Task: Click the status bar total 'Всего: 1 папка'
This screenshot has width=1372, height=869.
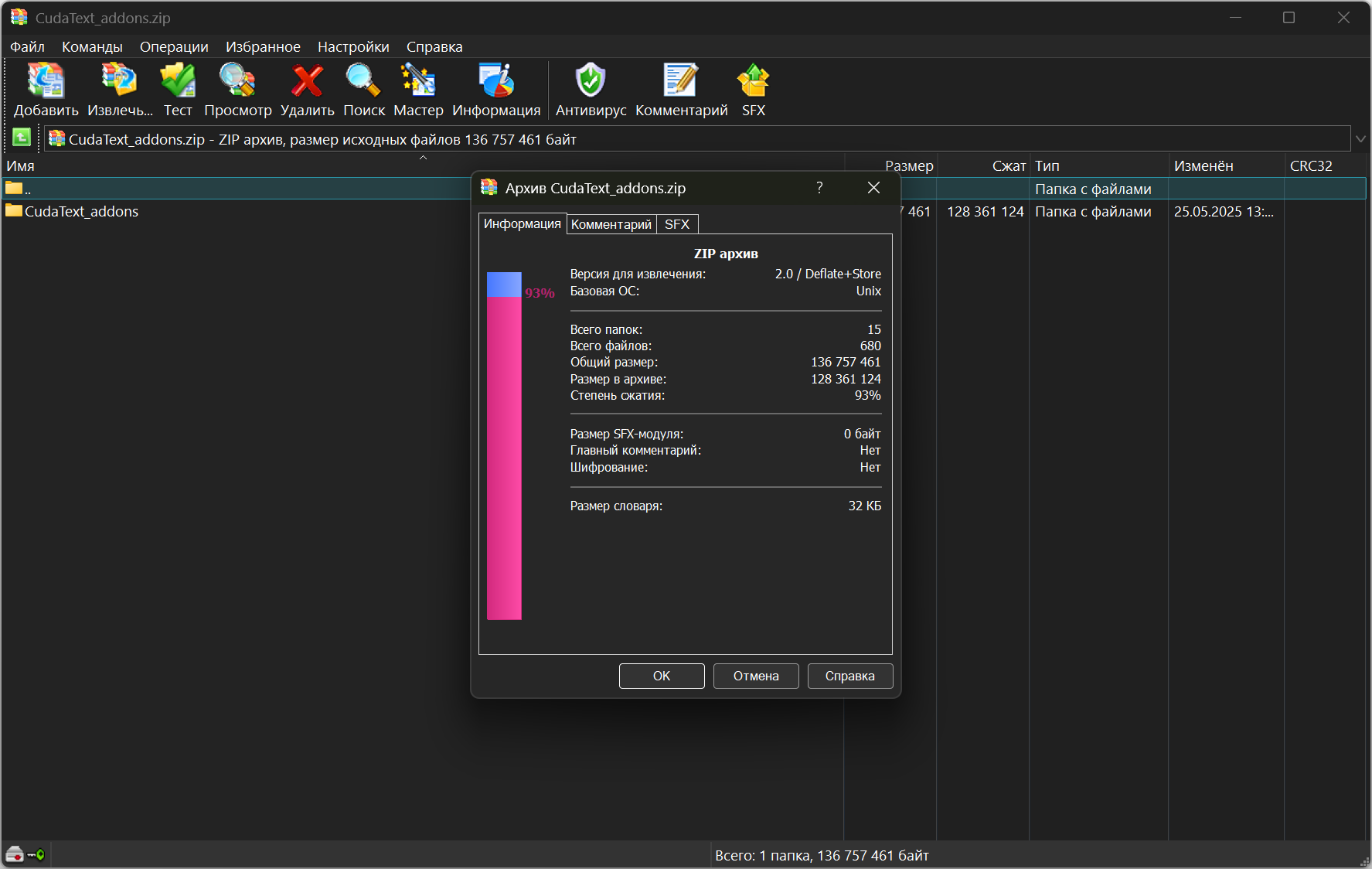Action: [822, 855]
